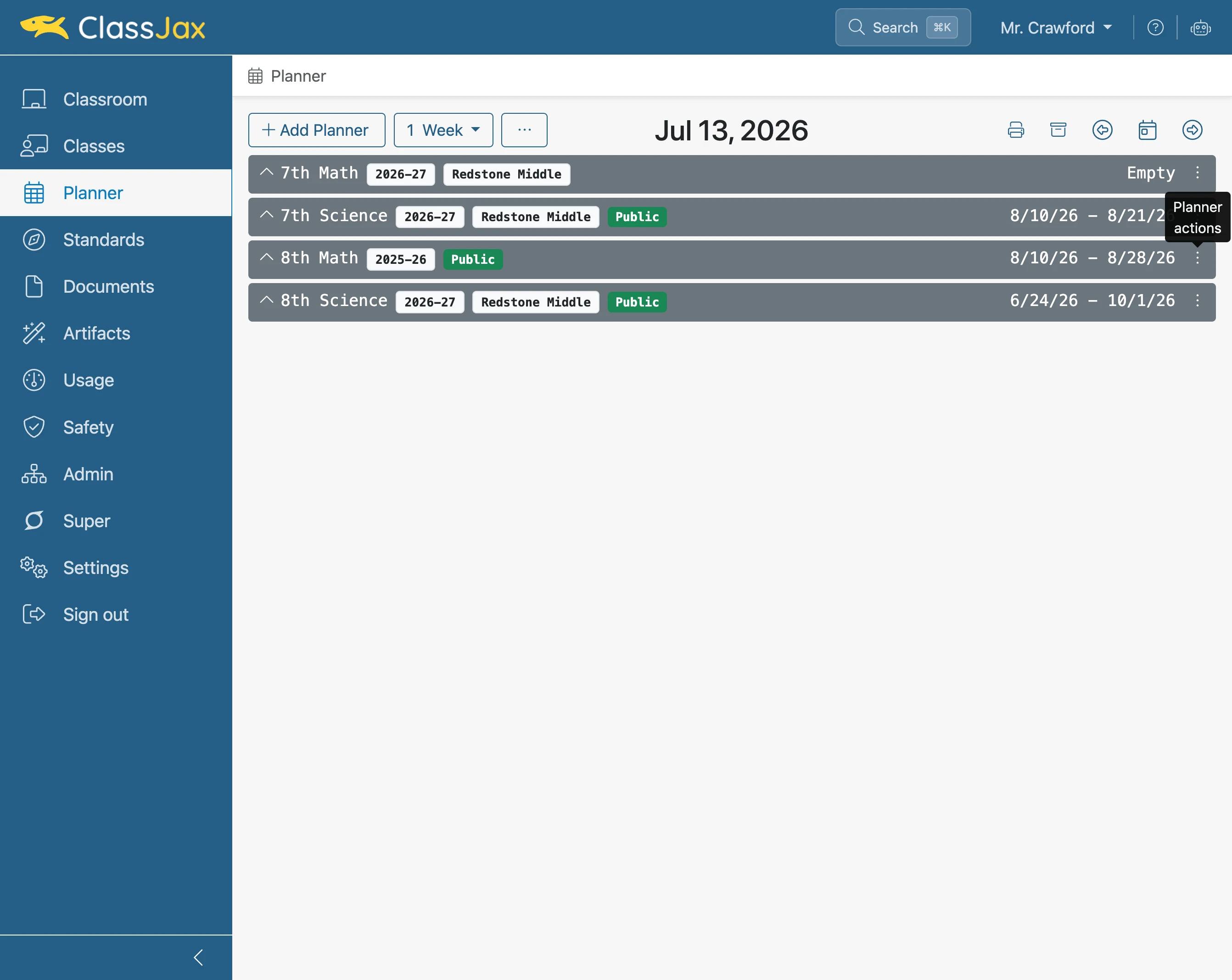Click Redstone Middle badge on 7th Math
This screenshot has height=980, width=1232.
tap(506, 174)
